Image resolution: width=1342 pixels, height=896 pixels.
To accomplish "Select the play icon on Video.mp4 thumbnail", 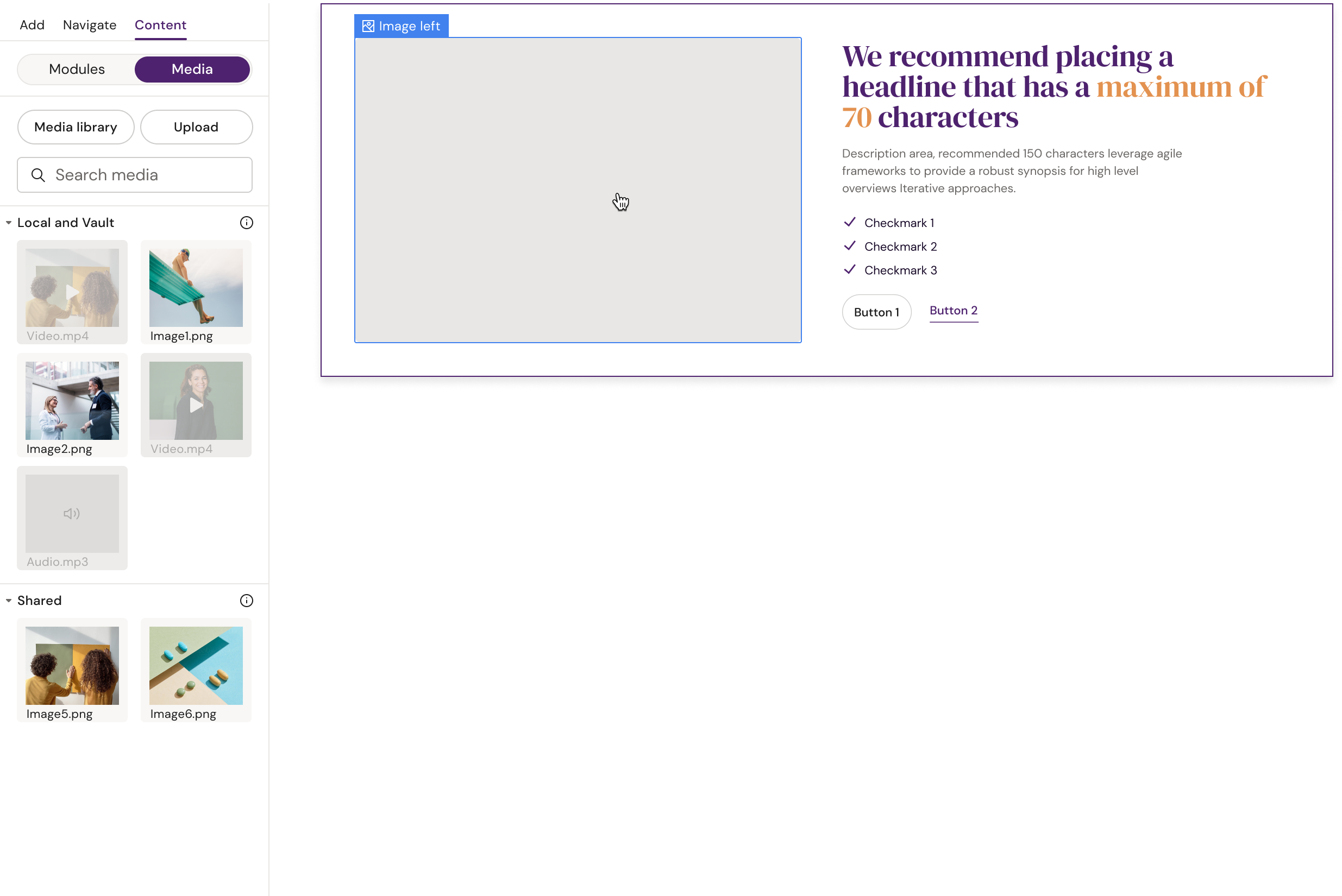I will [72, 292].
